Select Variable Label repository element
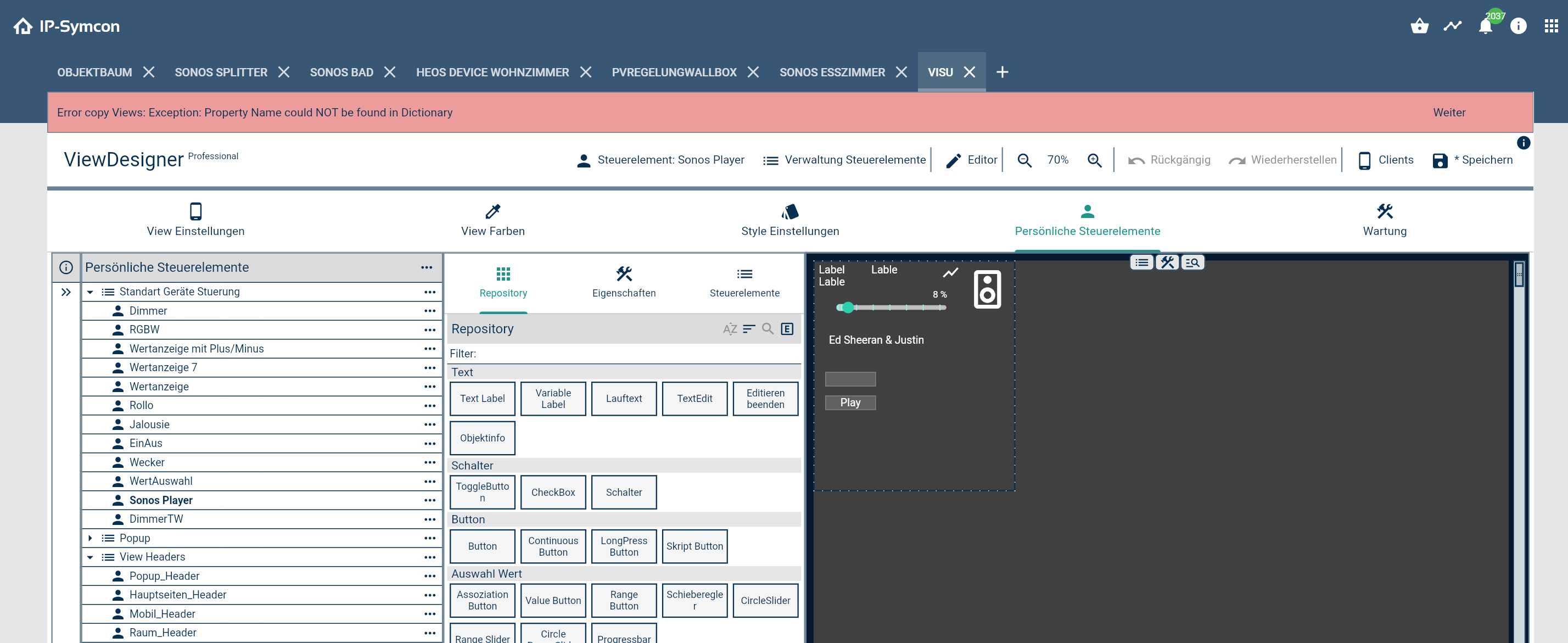 point(553,399)
